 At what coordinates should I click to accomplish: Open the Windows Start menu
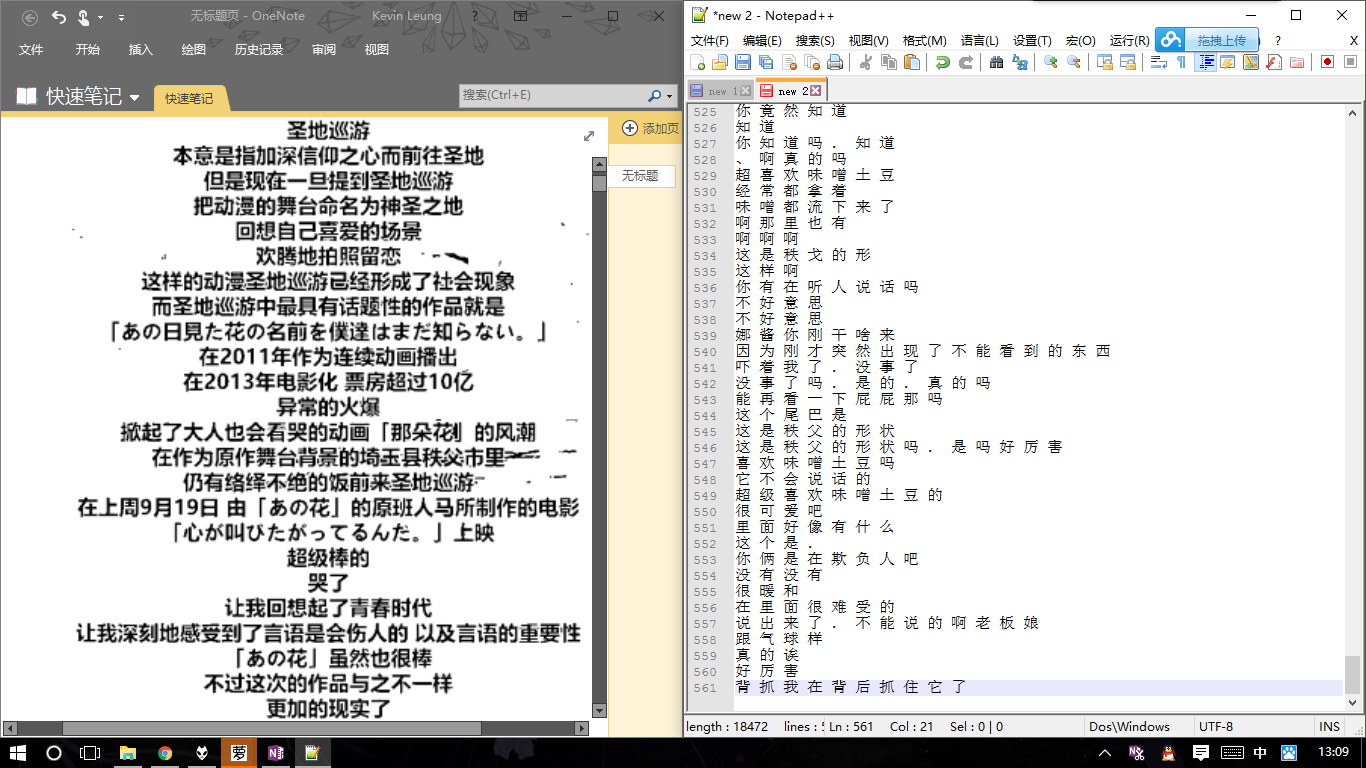click(17, 752)
